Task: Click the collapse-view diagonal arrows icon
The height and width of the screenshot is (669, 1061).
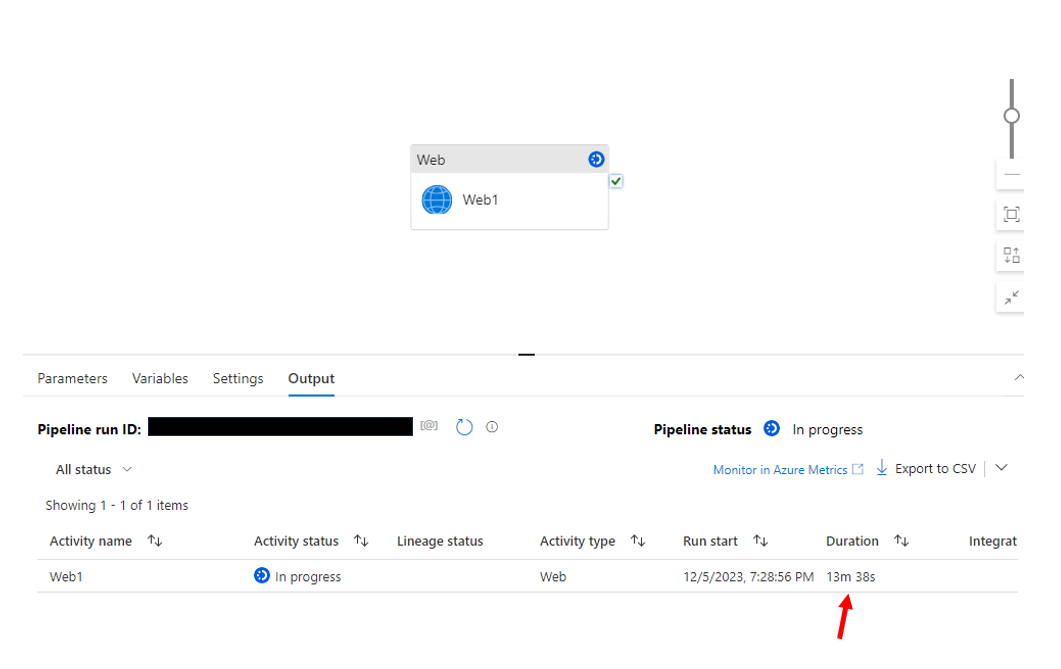Action: [x=1010, y=297]
